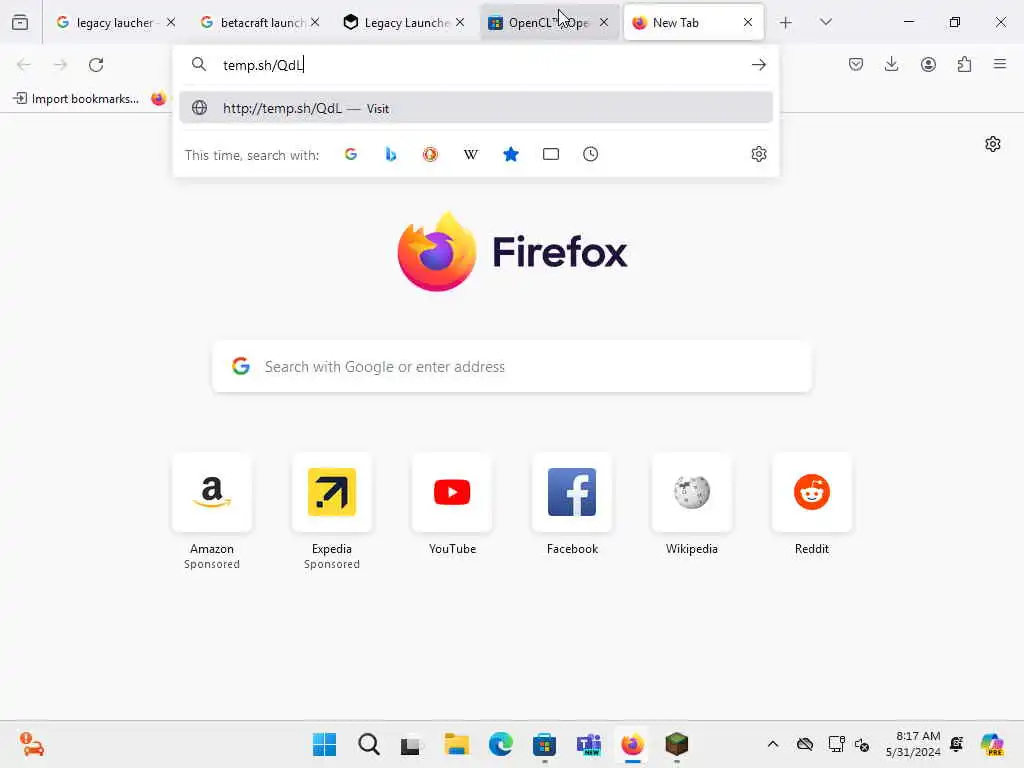This screenshot has height=768, width=1024.
Task: Open Microsoft Store from taskbar
Action: pyautogui.click(x=544, y=744)
